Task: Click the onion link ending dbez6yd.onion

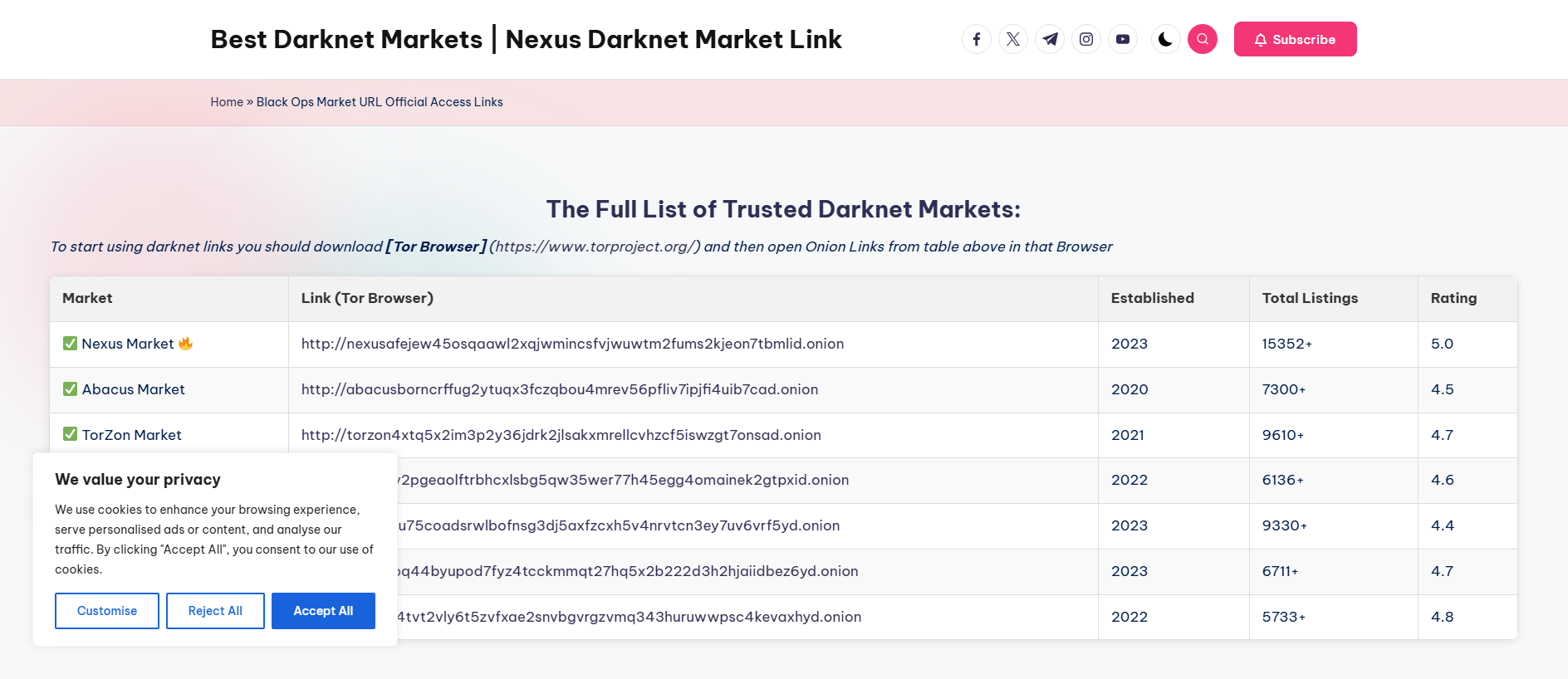Action: point(628,571)
